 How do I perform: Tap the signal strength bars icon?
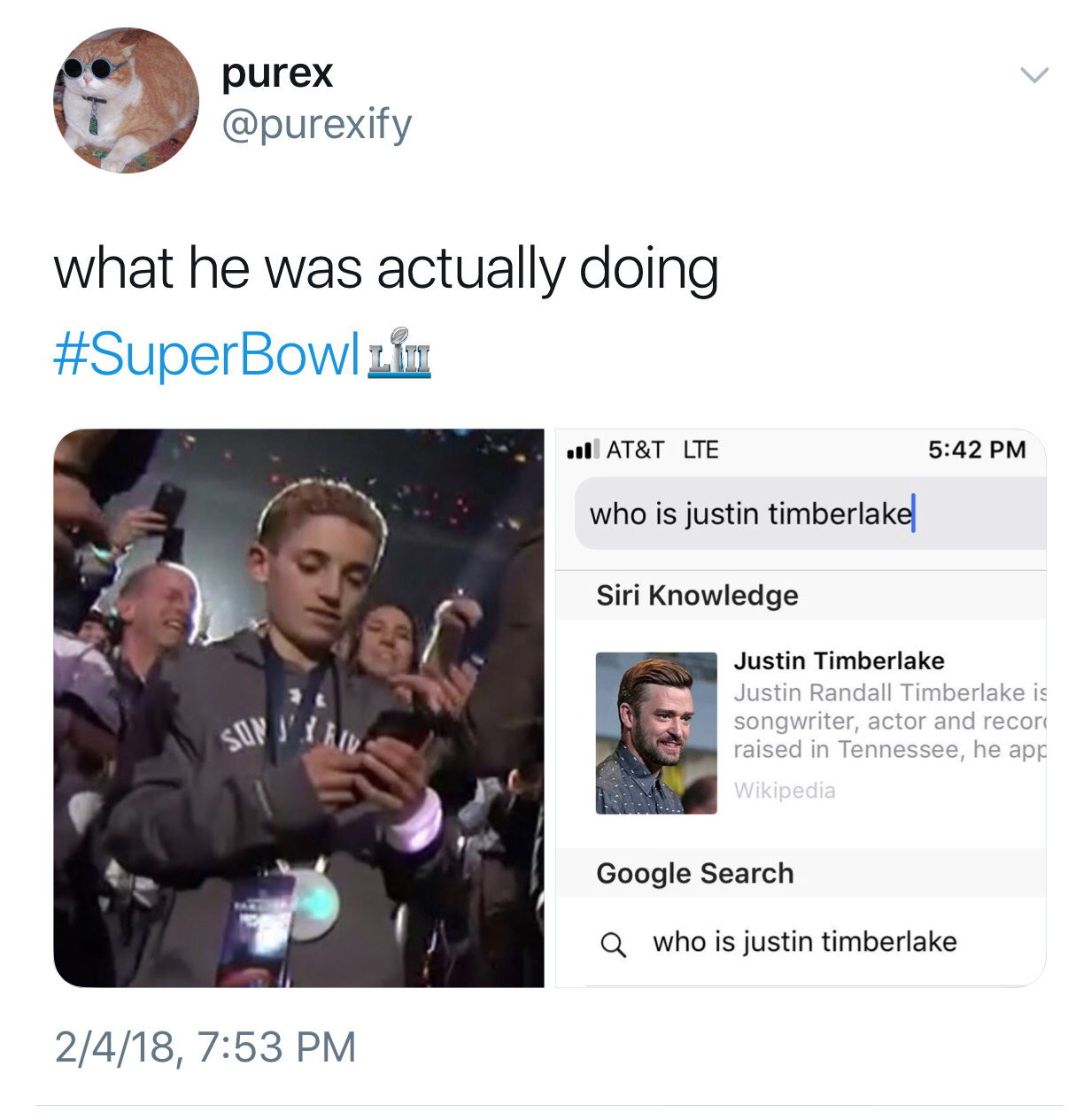pyautogui.click(x=583, y=450)
